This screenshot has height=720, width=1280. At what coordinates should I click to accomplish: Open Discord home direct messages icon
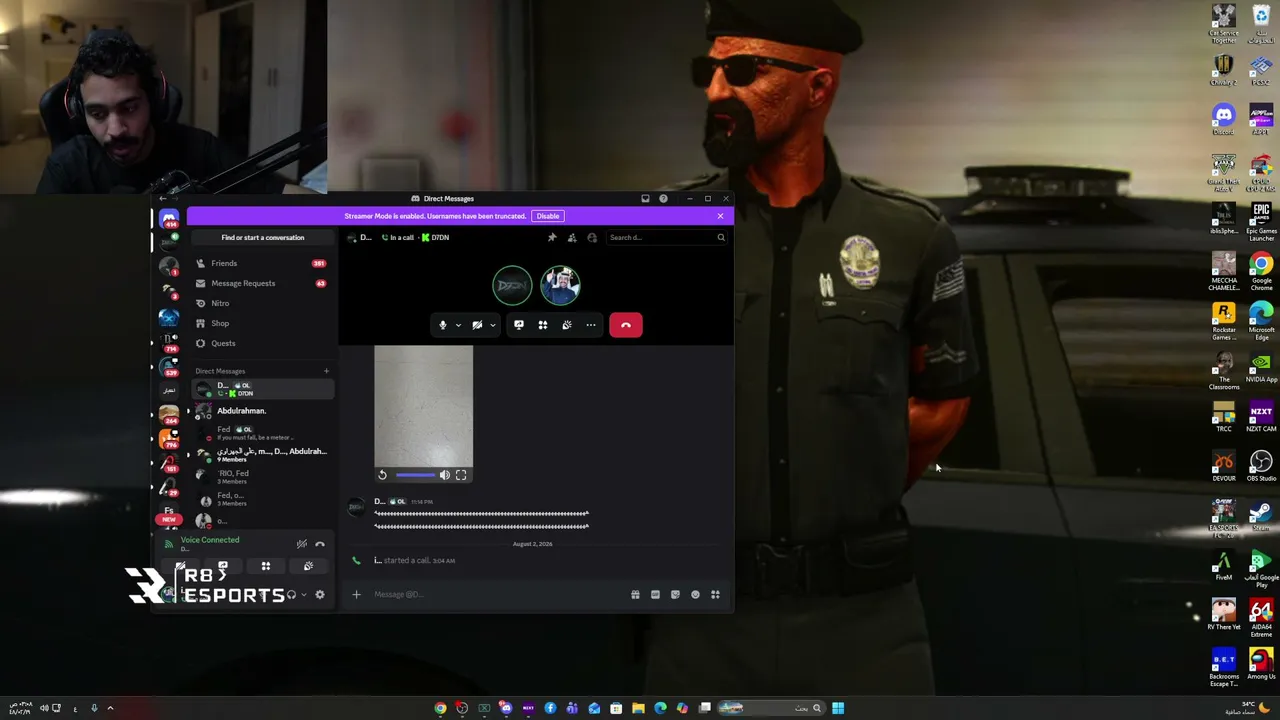[169, 219]
